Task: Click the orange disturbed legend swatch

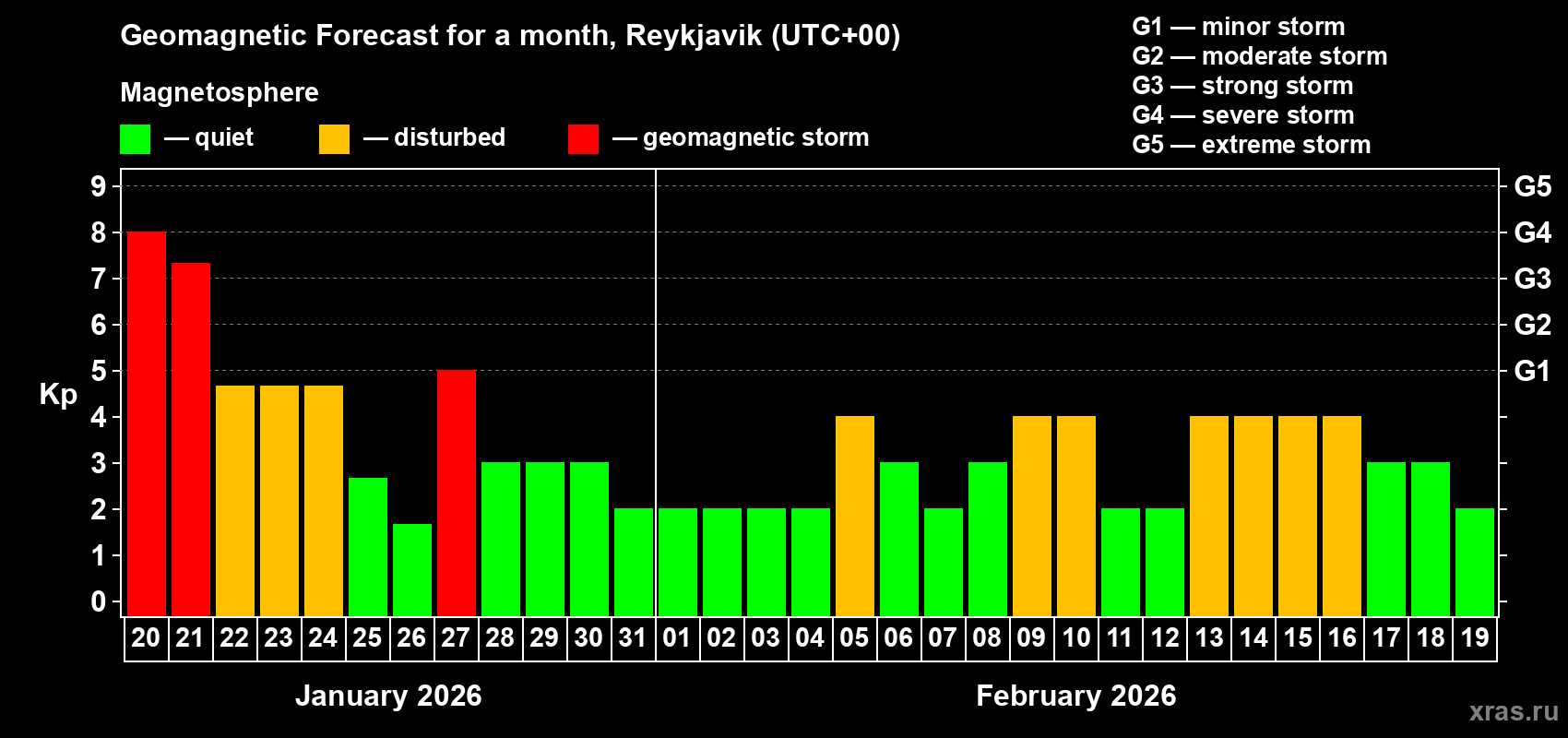Action: coord(334,139)
